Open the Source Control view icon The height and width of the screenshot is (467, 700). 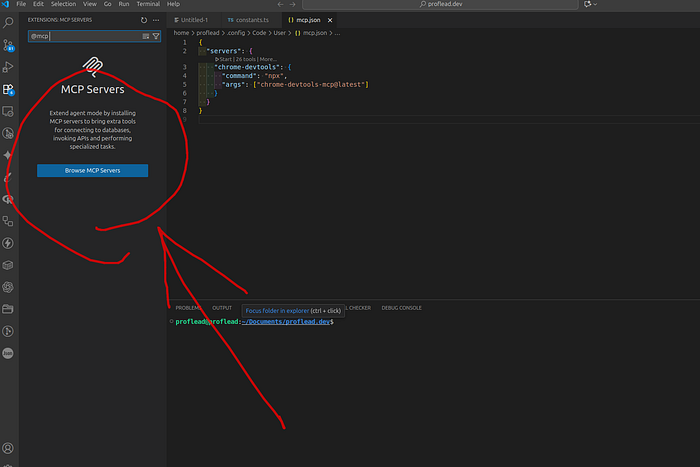tap(8, 45)
